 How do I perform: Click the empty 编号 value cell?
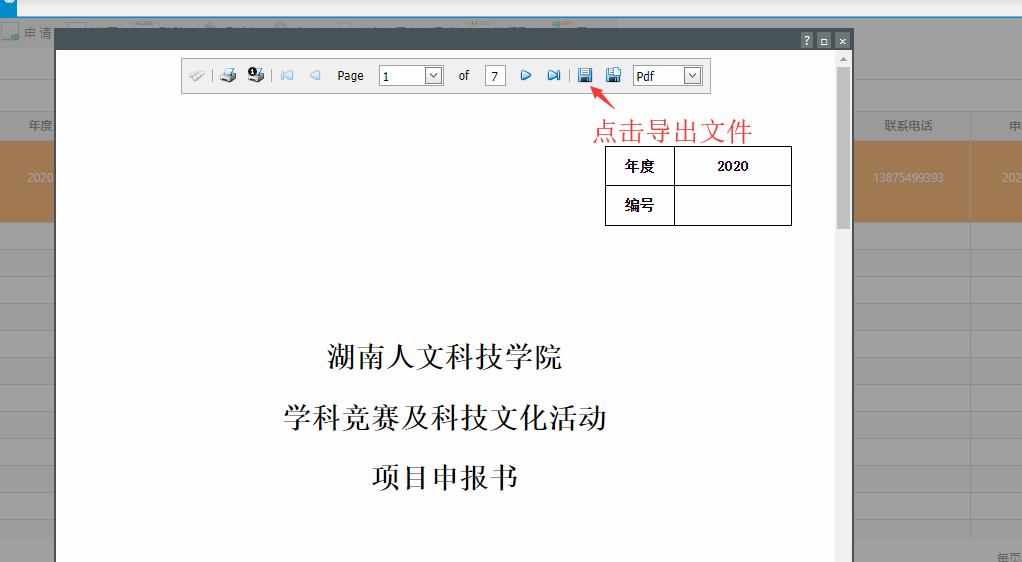point(732,205)
